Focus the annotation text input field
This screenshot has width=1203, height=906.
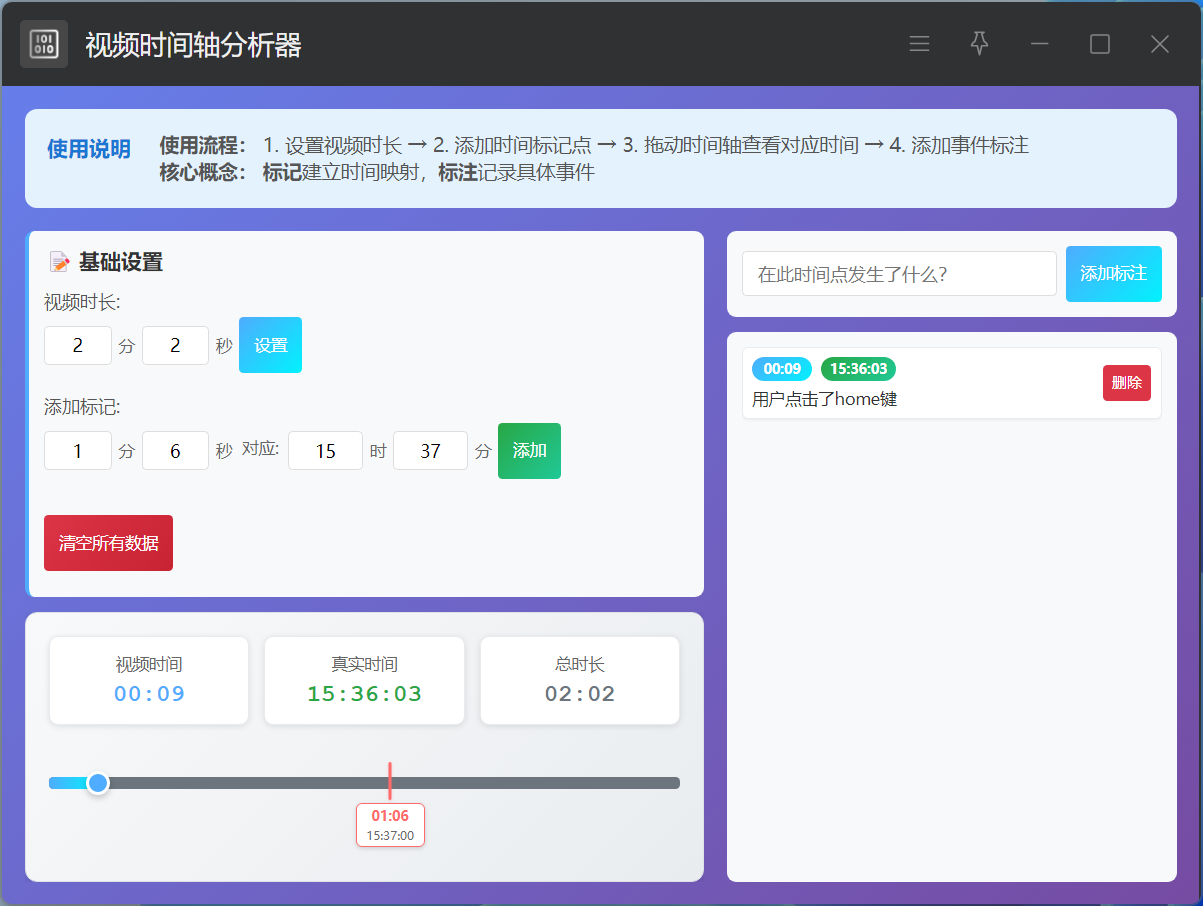tap(899, 274)
